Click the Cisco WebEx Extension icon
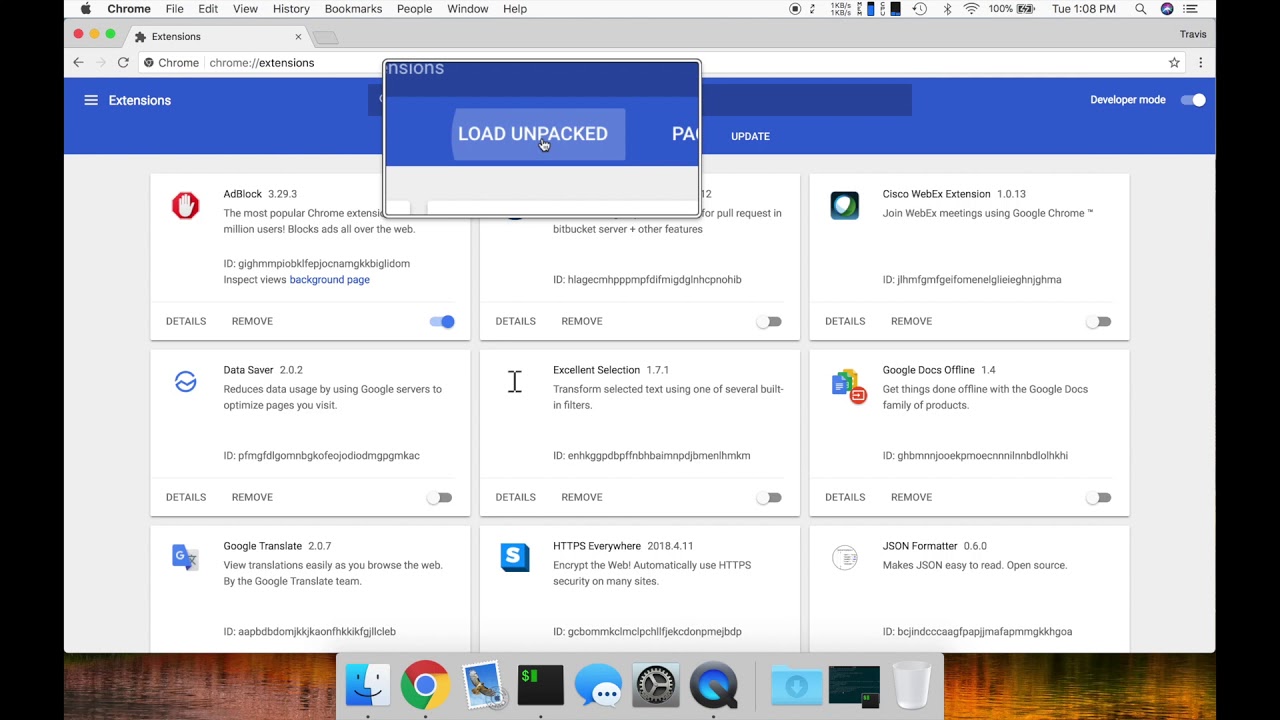The height and width of the screenshot is (720, 1280). (844, 206)
